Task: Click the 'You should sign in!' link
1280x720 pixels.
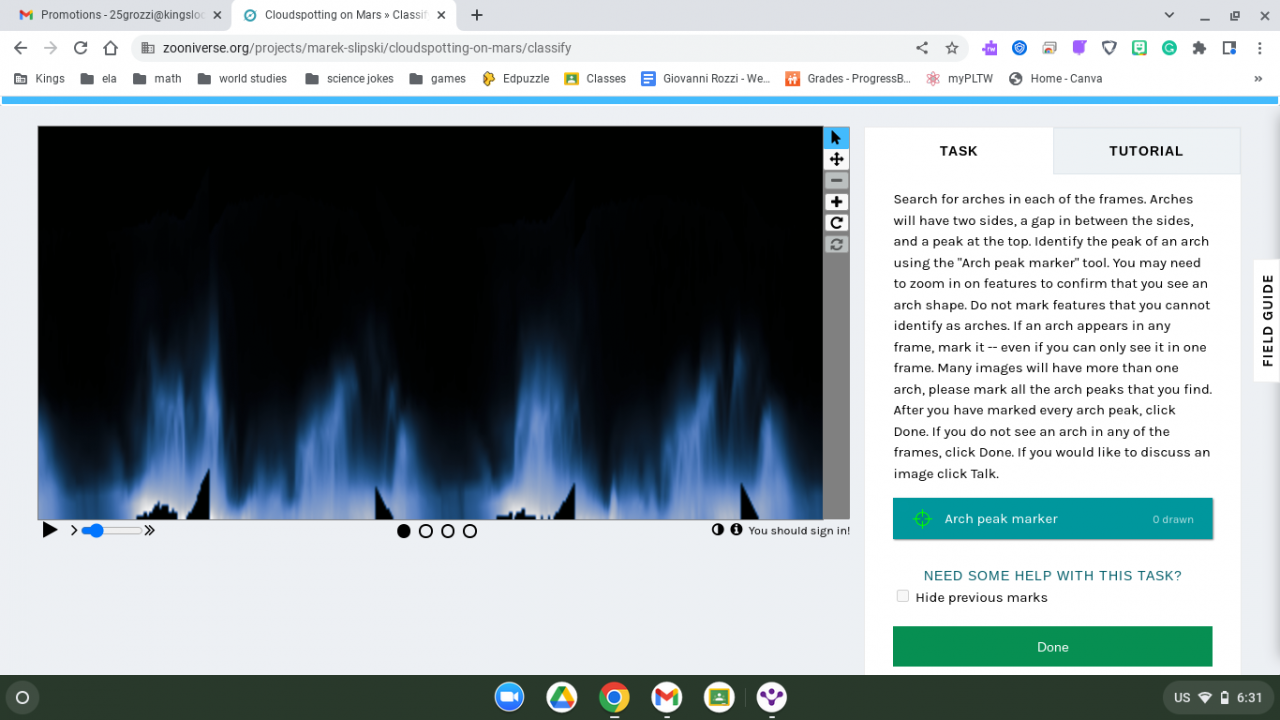Action: point(799,531)
